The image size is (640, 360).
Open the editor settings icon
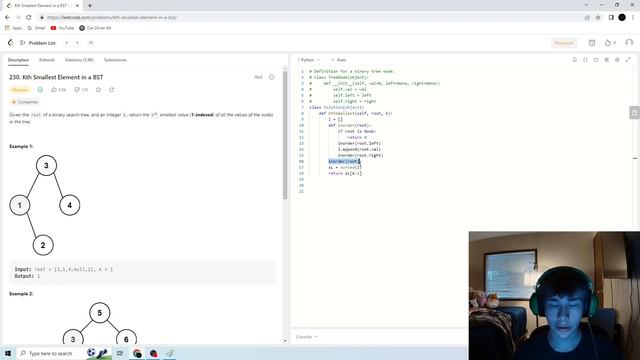617,60
